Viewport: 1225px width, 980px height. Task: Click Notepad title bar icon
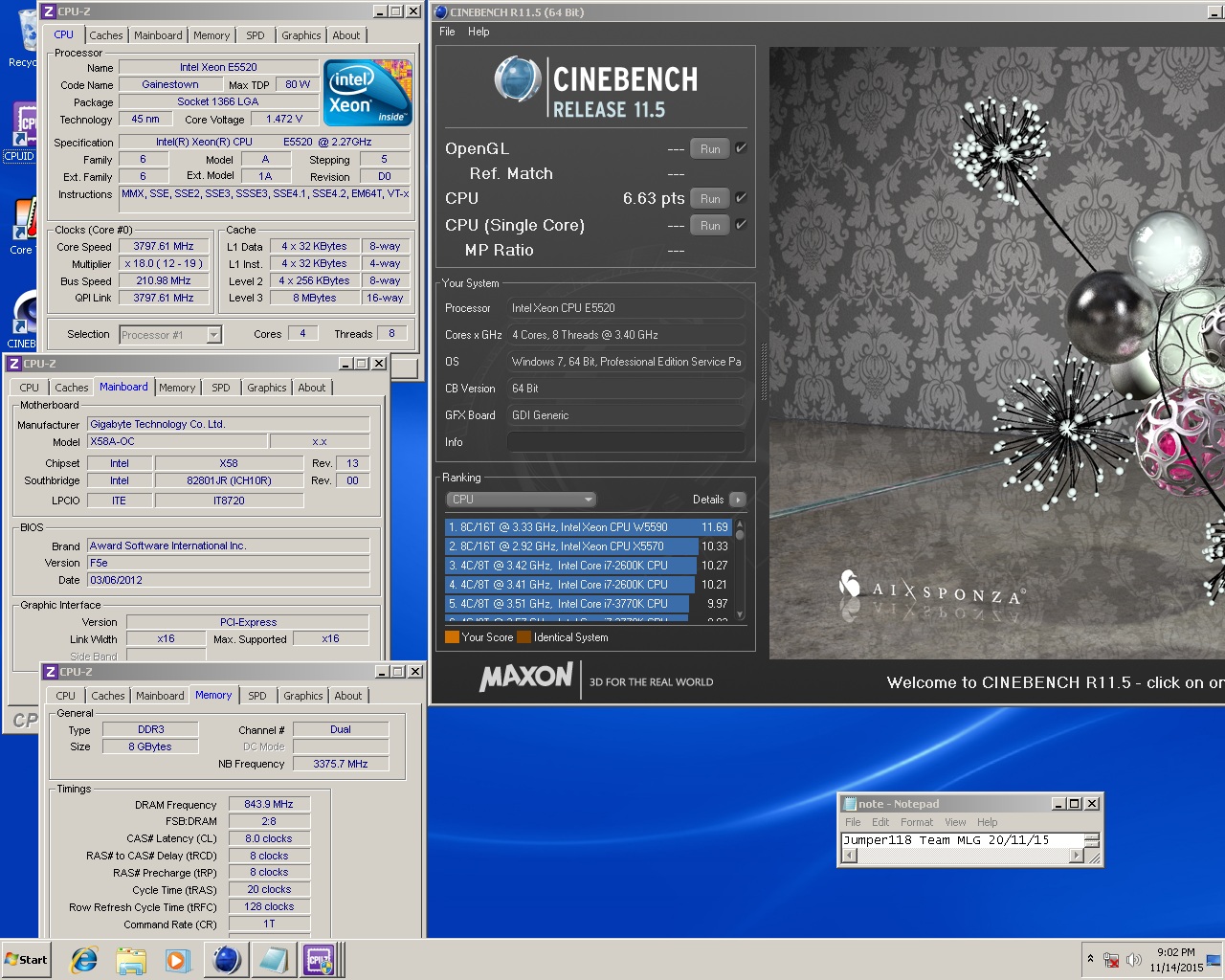[848, 804]
